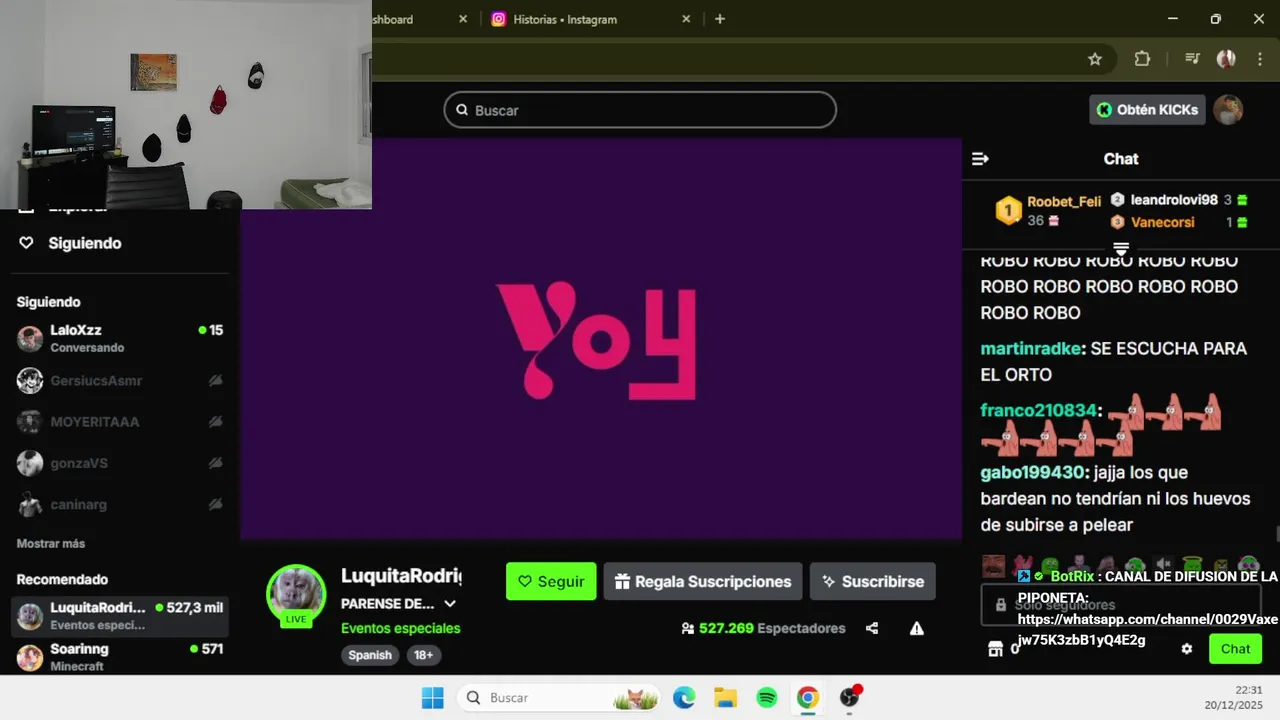Open followed channel gonzaVS
Image resolution: width=1280 pixels, height=720 pixels.
coord(120,463)
